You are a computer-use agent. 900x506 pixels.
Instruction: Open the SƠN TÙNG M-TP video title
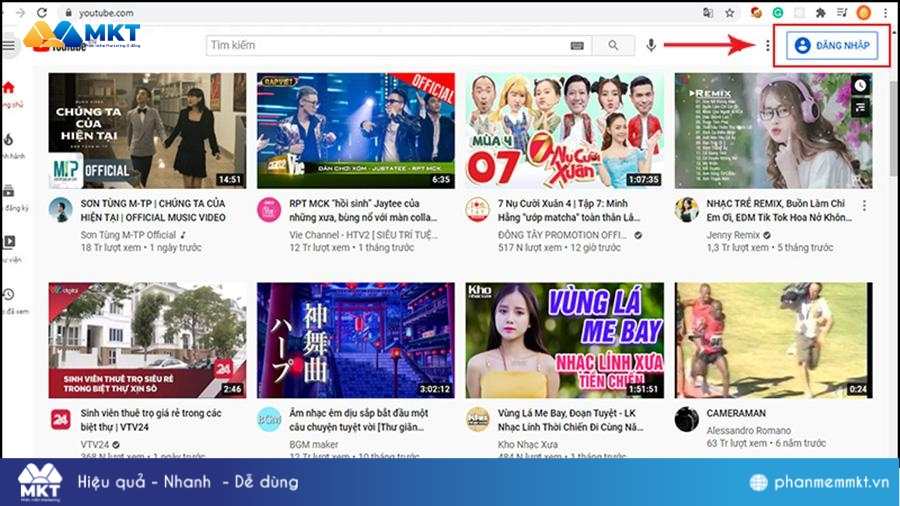click(x=153, y=211)
